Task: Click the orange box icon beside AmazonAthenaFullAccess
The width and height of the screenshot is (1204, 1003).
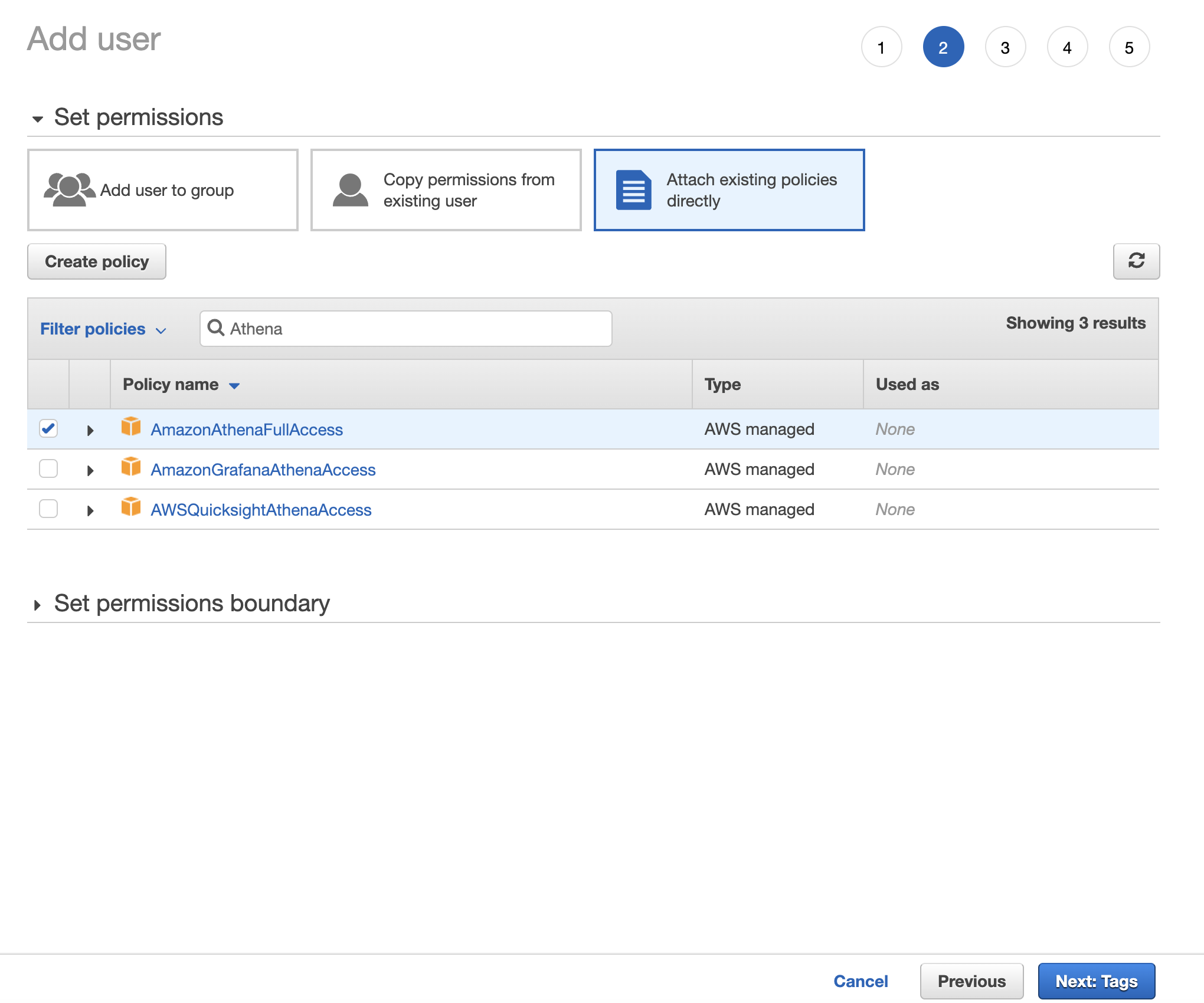Action: (x=130, y=427)
